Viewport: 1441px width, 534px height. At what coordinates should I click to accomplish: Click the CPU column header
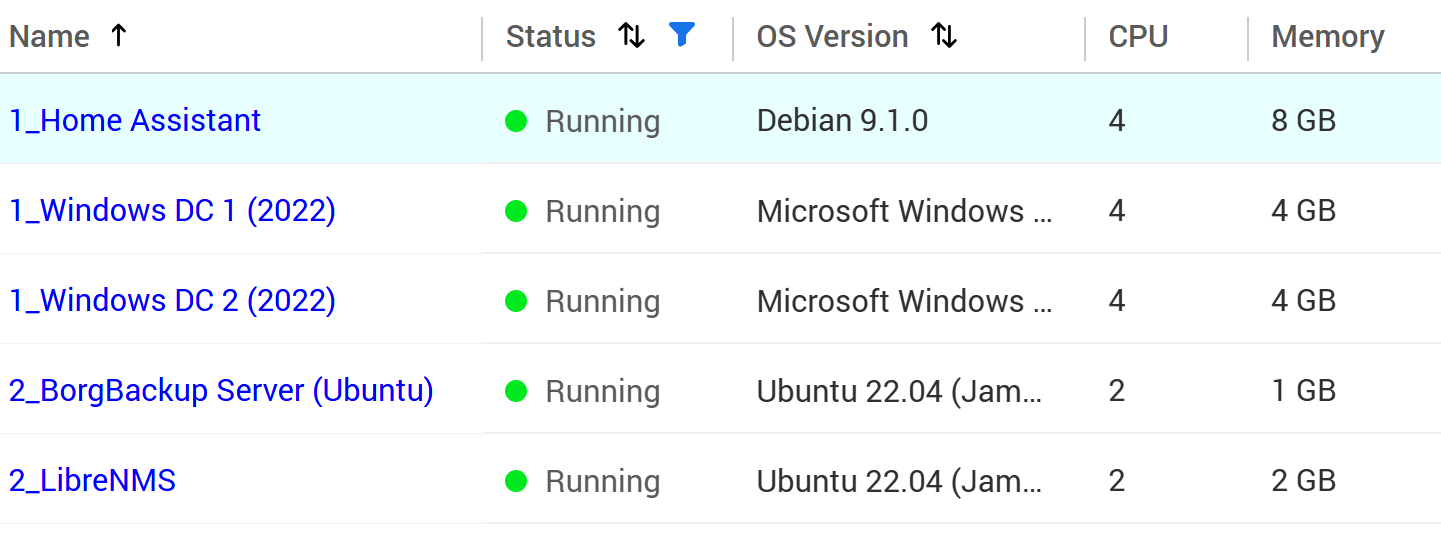(1138, 37)
